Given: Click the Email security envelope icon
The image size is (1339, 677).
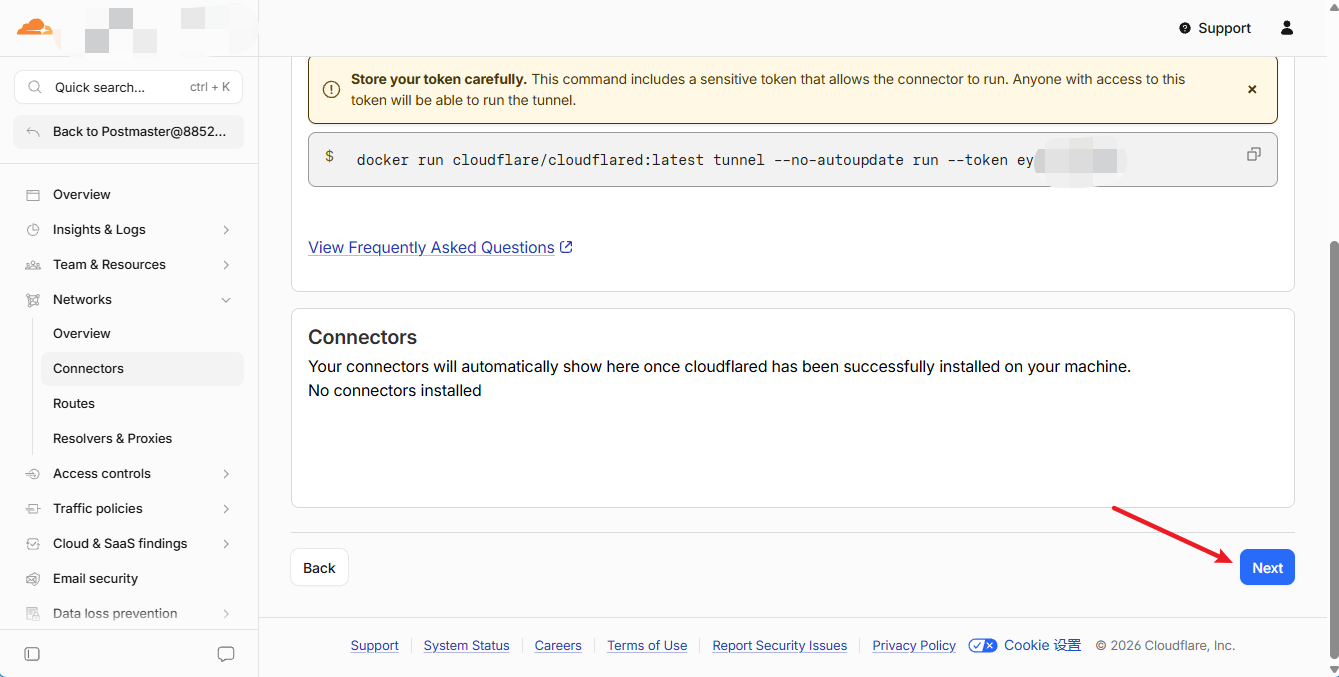Looking at the screenshot, I should click(x=33, y=579).
